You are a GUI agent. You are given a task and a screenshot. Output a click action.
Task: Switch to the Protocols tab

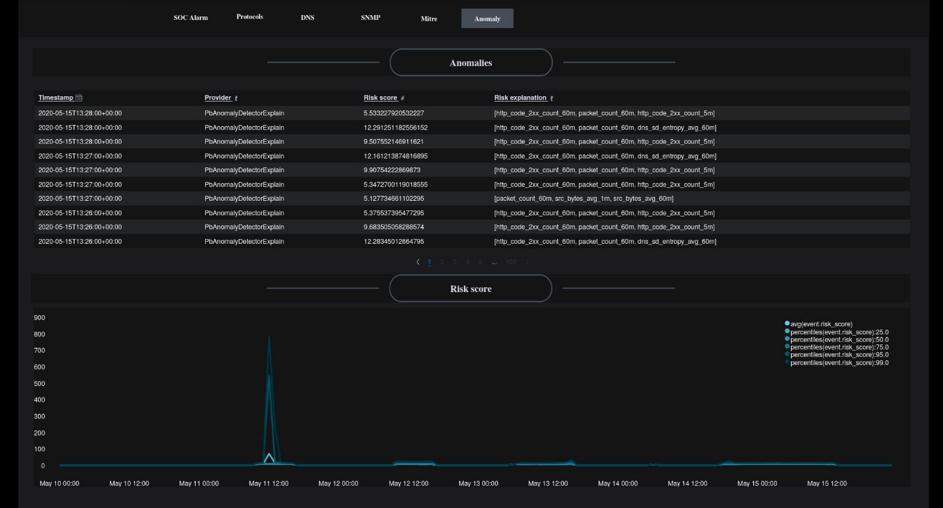click(250, 18)
